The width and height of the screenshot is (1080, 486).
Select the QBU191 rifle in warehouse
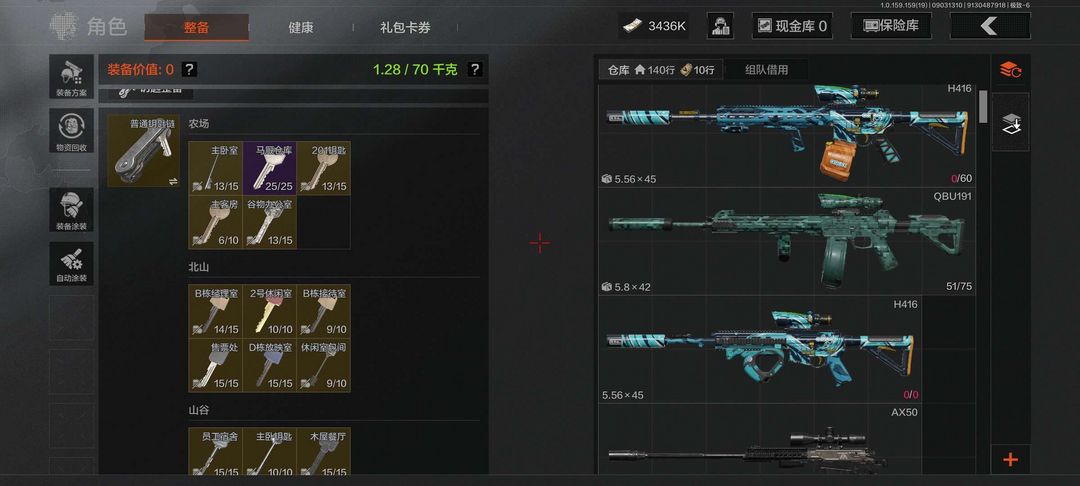click(787, 241)
